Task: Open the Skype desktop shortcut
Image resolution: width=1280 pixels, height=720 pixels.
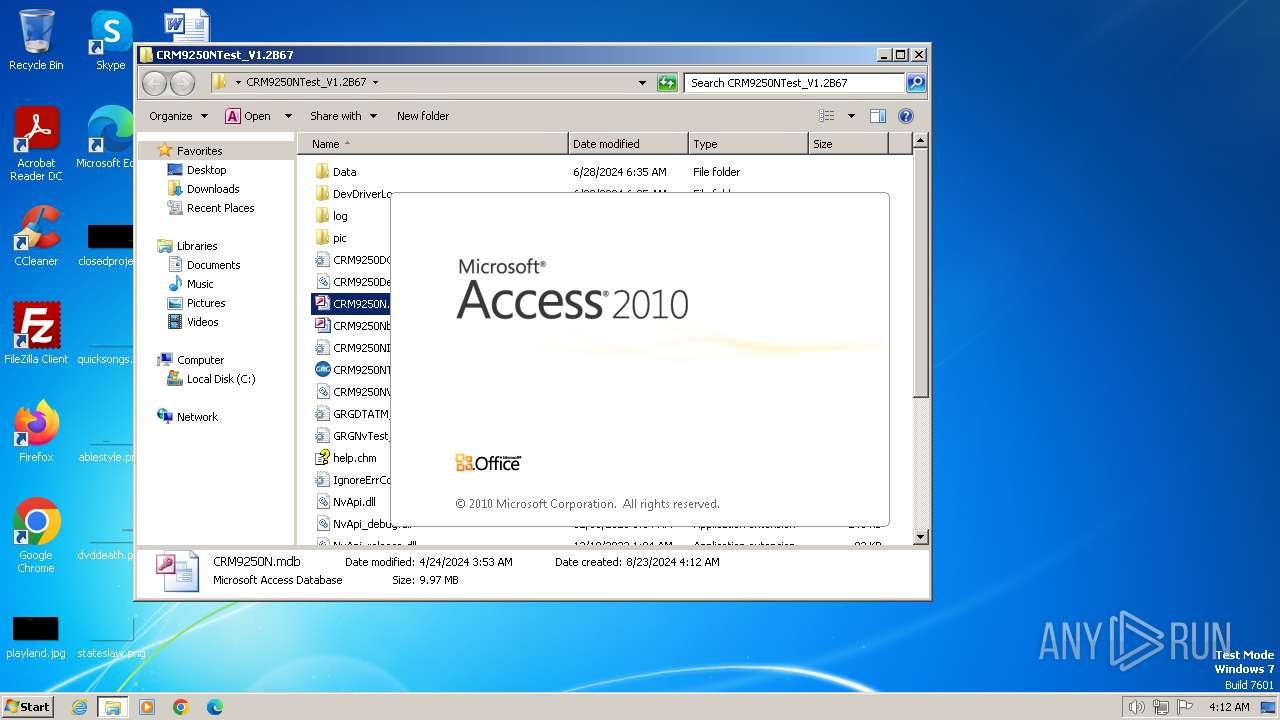Action: (x=110, y=40)
